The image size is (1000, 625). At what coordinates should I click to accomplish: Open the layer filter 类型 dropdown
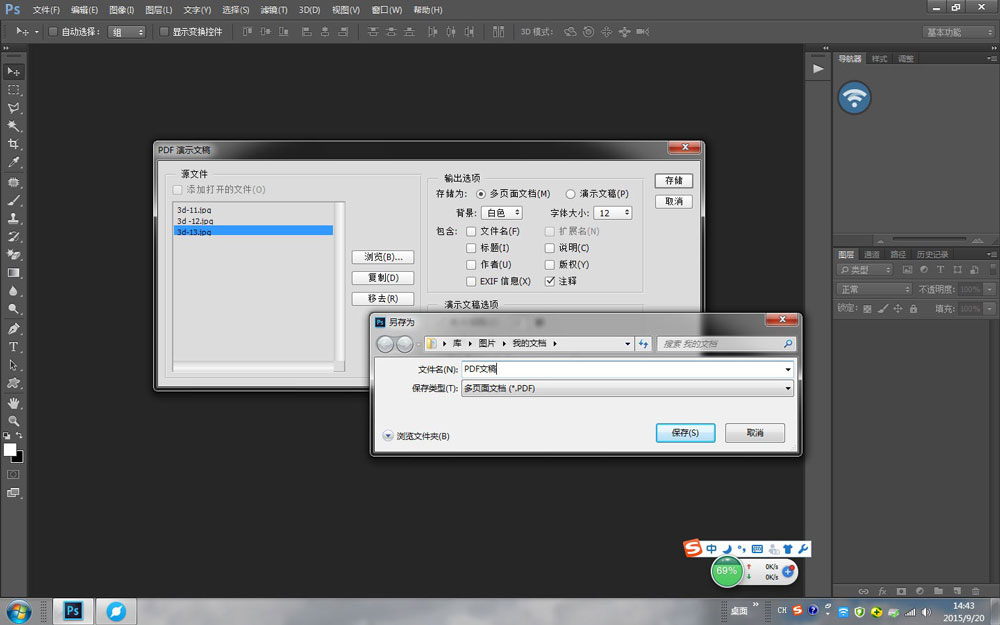coord(865,270)
